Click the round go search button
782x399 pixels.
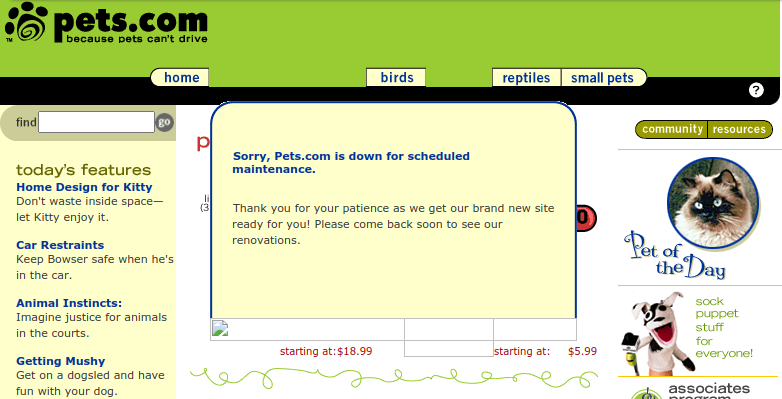pyautogui.click(x=165, y=122)
